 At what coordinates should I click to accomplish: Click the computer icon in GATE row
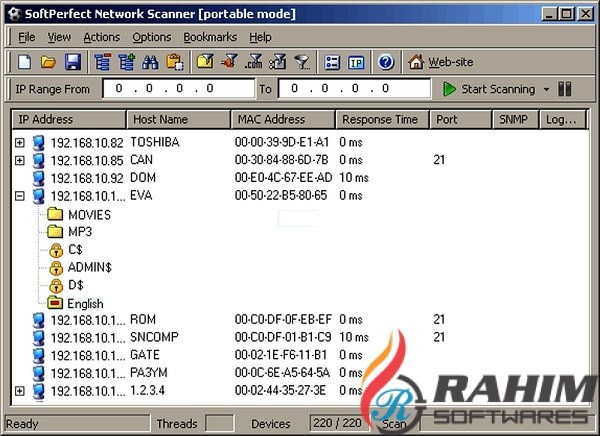click(x=39, y=356)
